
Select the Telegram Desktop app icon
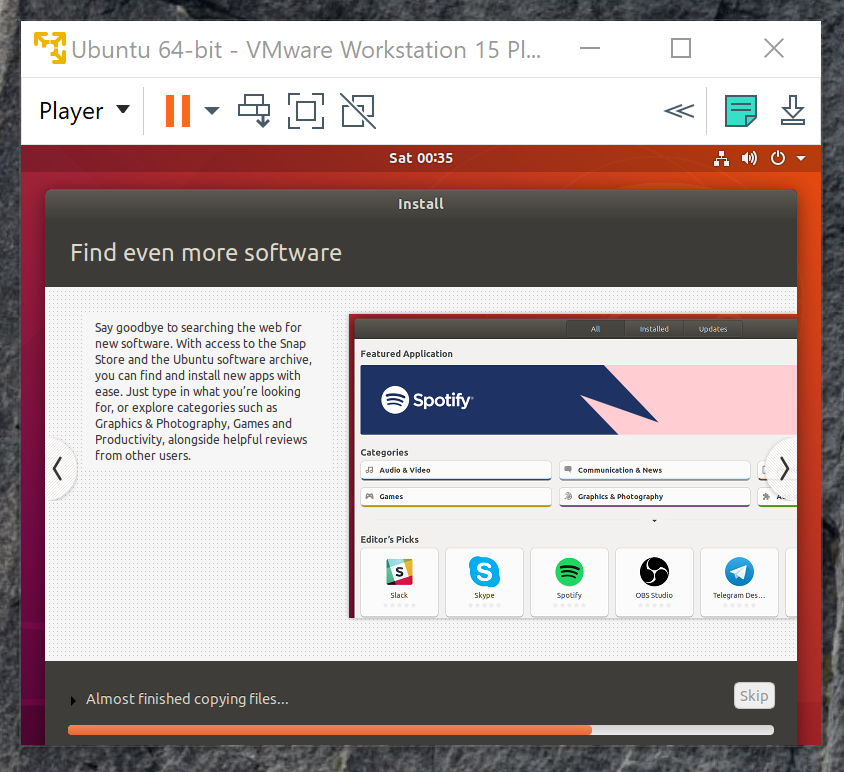(740, 581)
